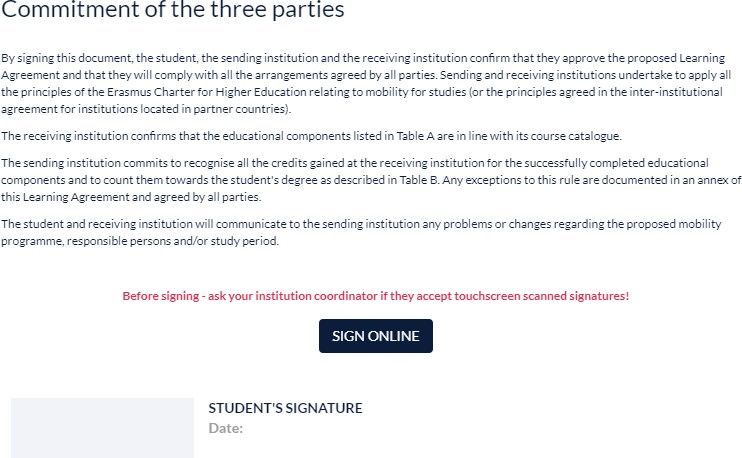Click the empty student signature box

pos(102,428)
